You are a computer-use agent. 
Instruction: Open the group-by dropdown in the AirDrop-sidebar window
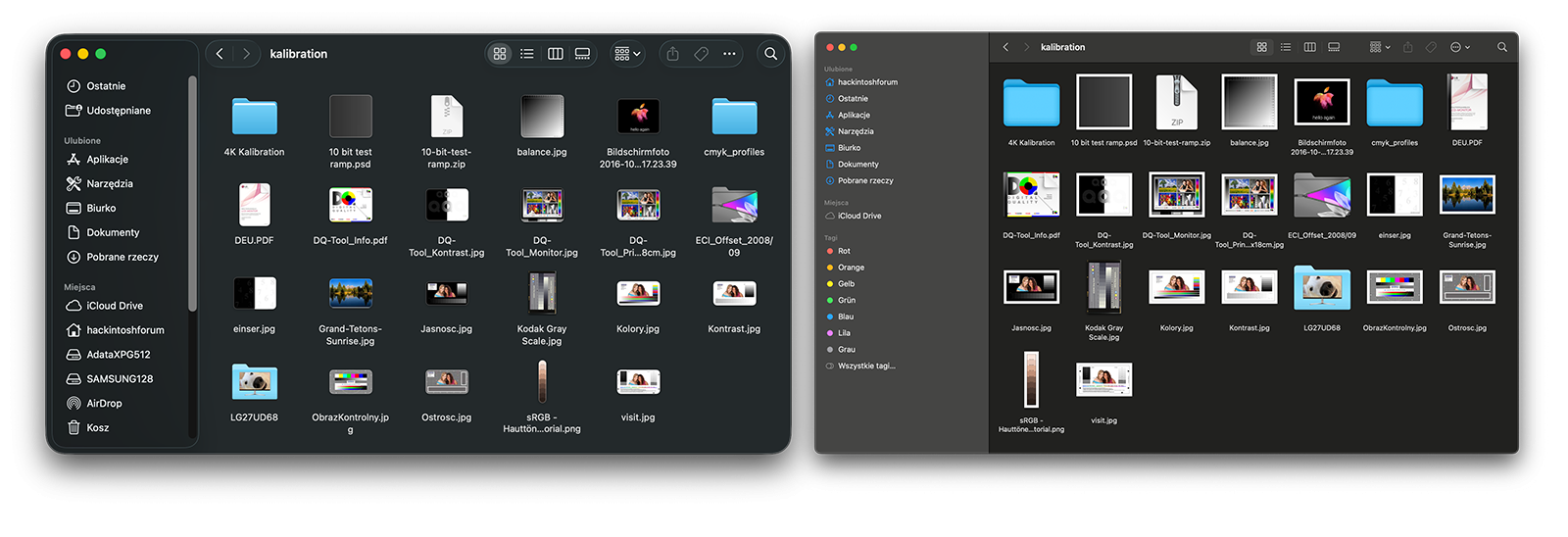coord(627,54)
